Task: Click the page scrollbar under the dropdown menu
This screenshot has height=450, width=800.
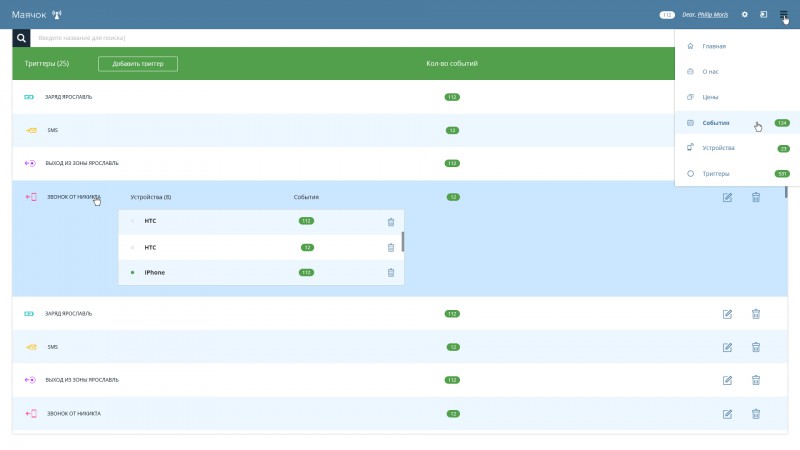Action: (786, 192)
